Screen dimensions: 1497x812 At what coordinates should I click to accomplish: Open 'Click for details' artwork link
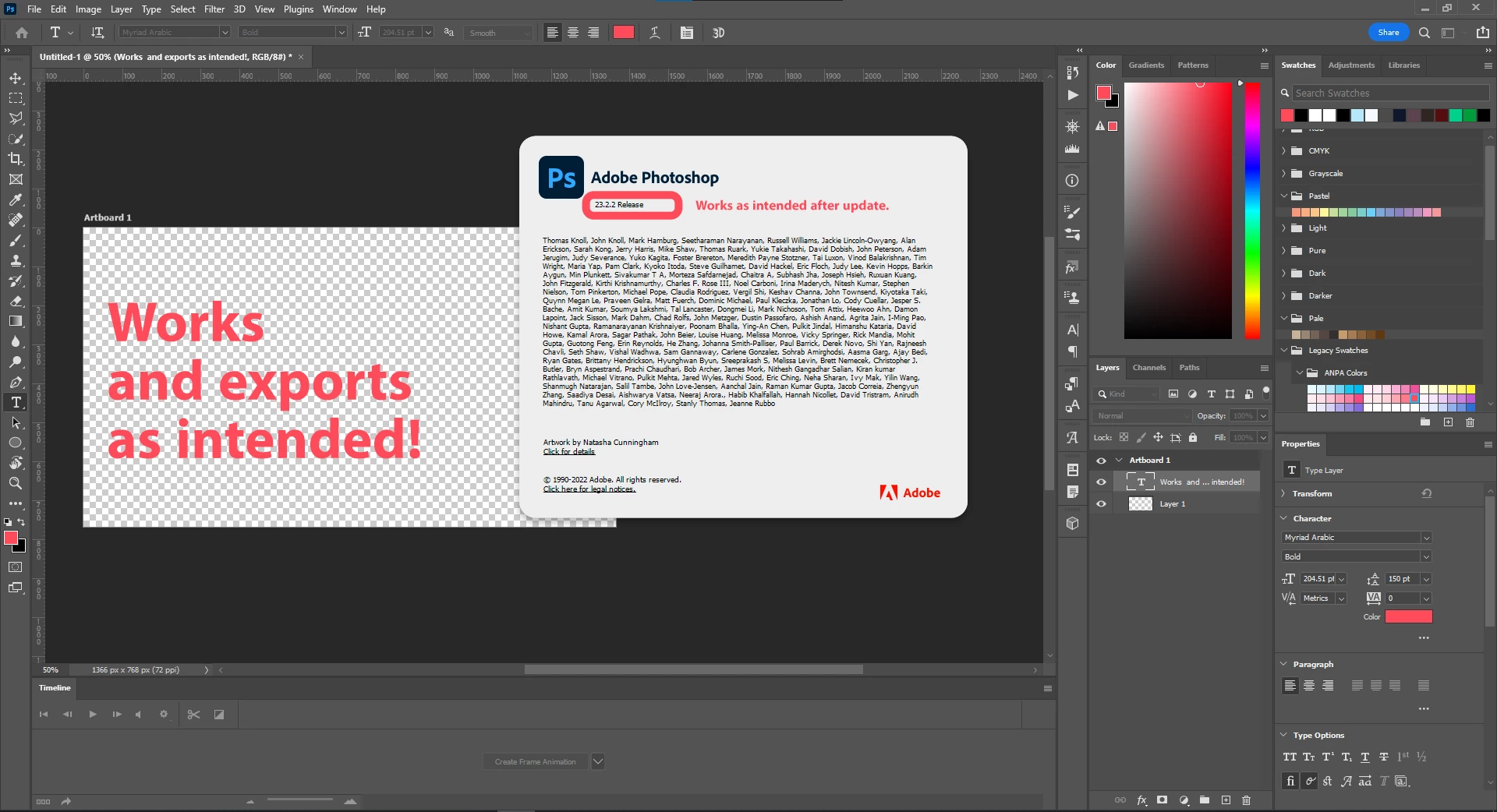(569, 451)
